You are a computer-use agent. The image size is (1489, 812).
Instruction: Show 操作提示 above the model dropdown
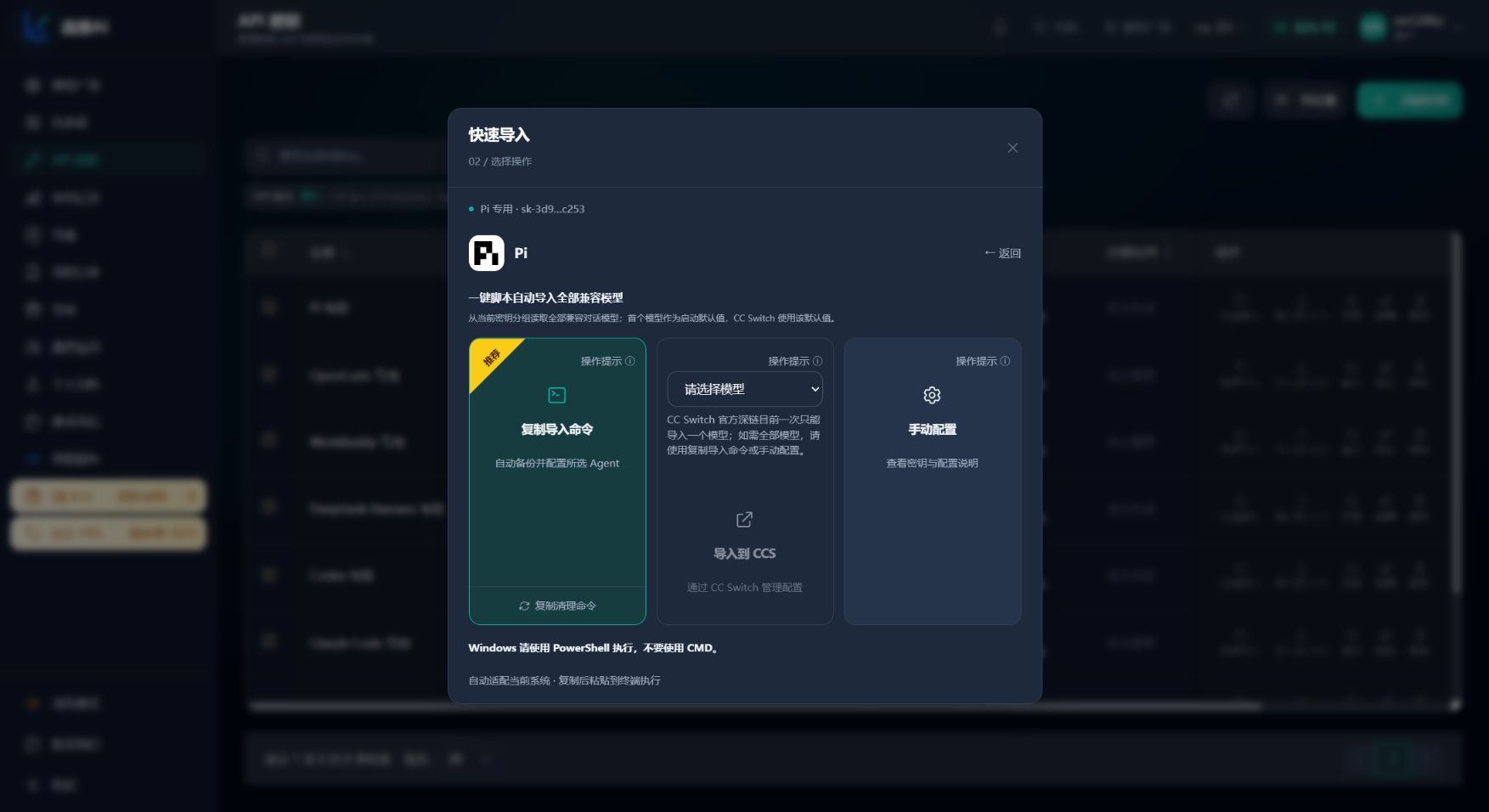tap(795, 361)
